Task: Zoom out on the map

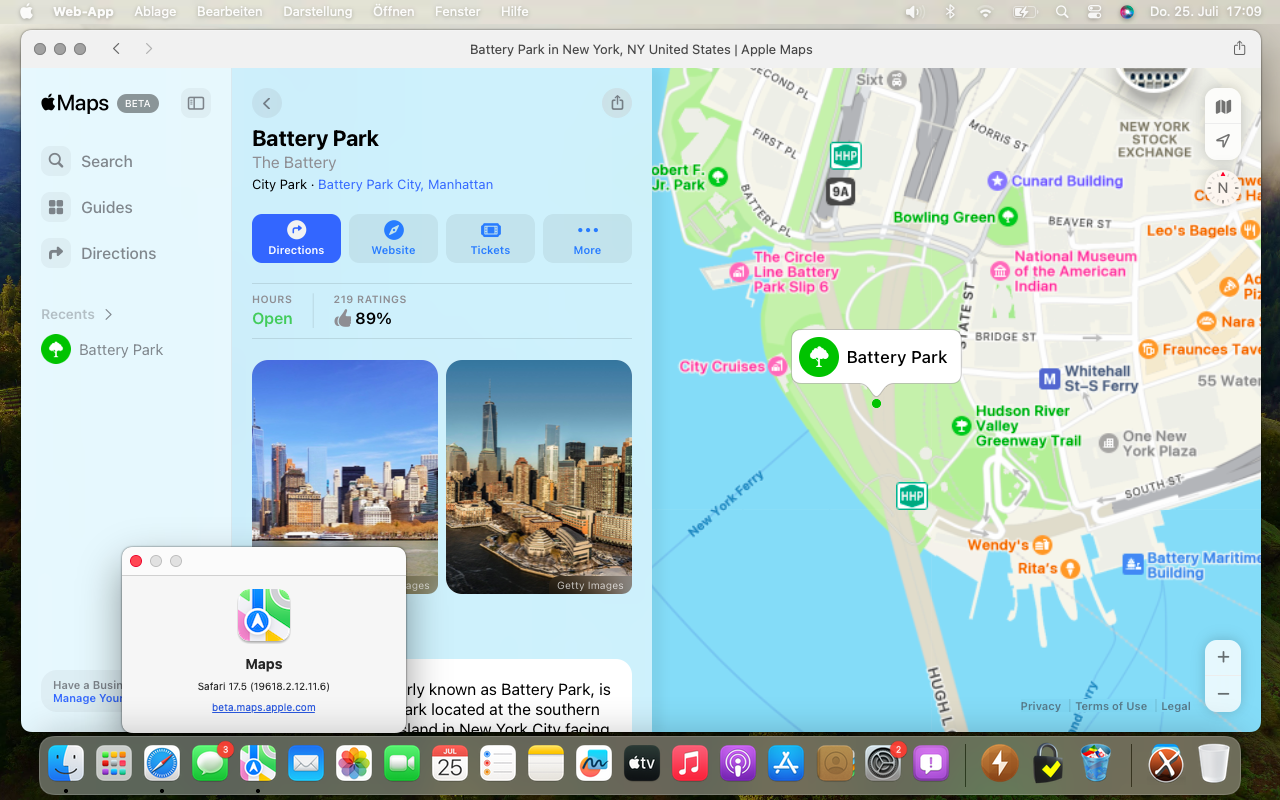Action: [x=1223, y=693]
